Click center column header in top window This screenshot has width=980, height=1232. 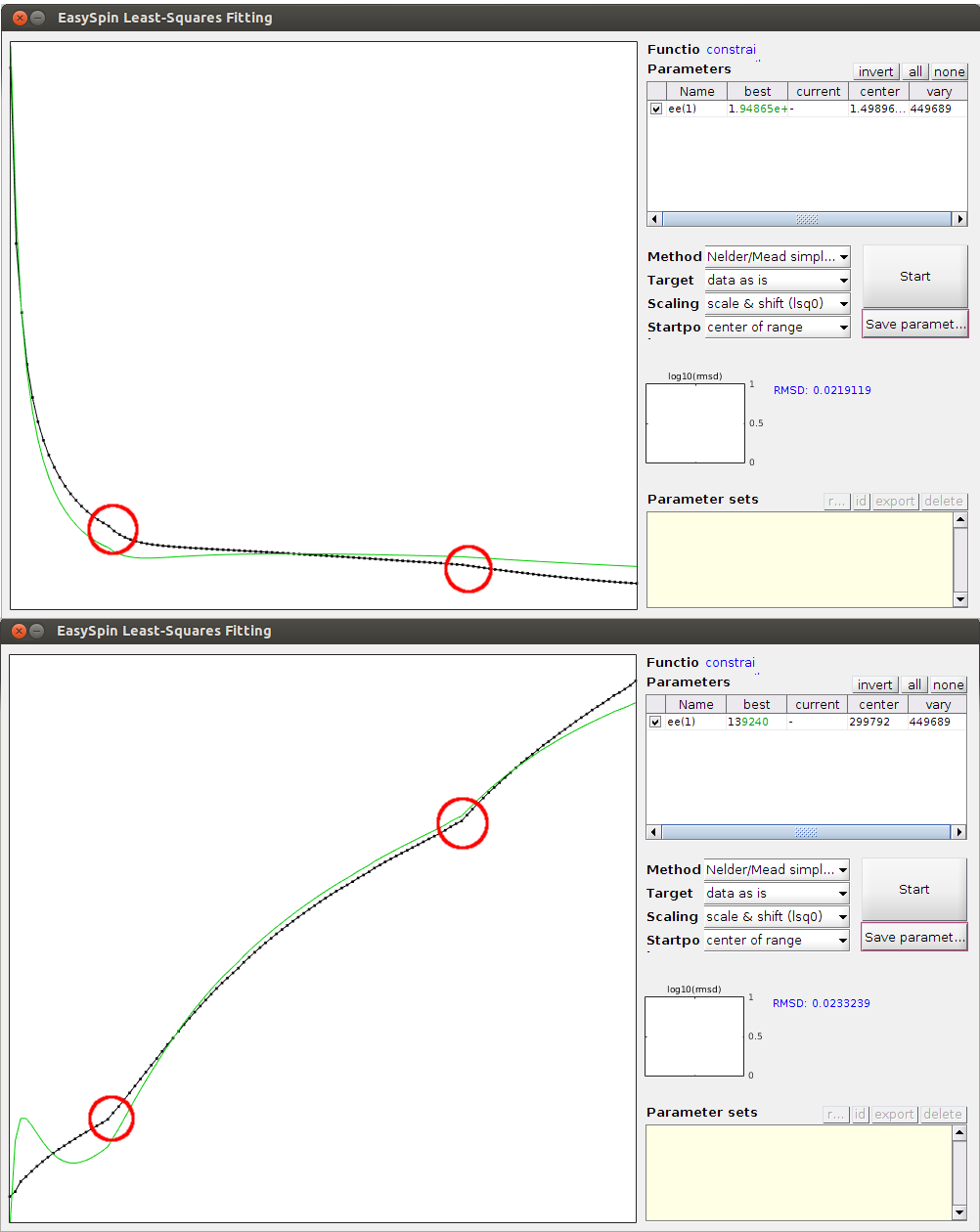(x=879, y=92)
